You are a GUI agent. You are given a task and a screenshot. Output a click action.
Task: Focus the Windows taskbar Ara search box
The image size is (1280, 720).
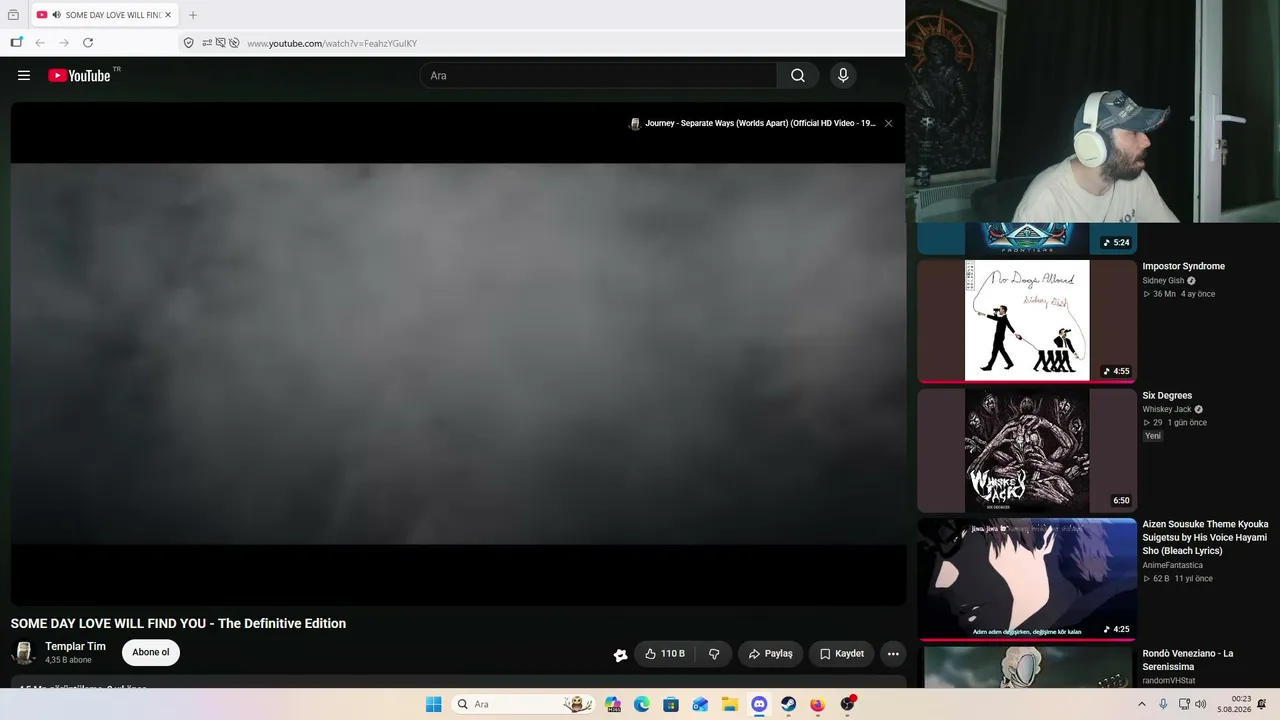point(523,704)
